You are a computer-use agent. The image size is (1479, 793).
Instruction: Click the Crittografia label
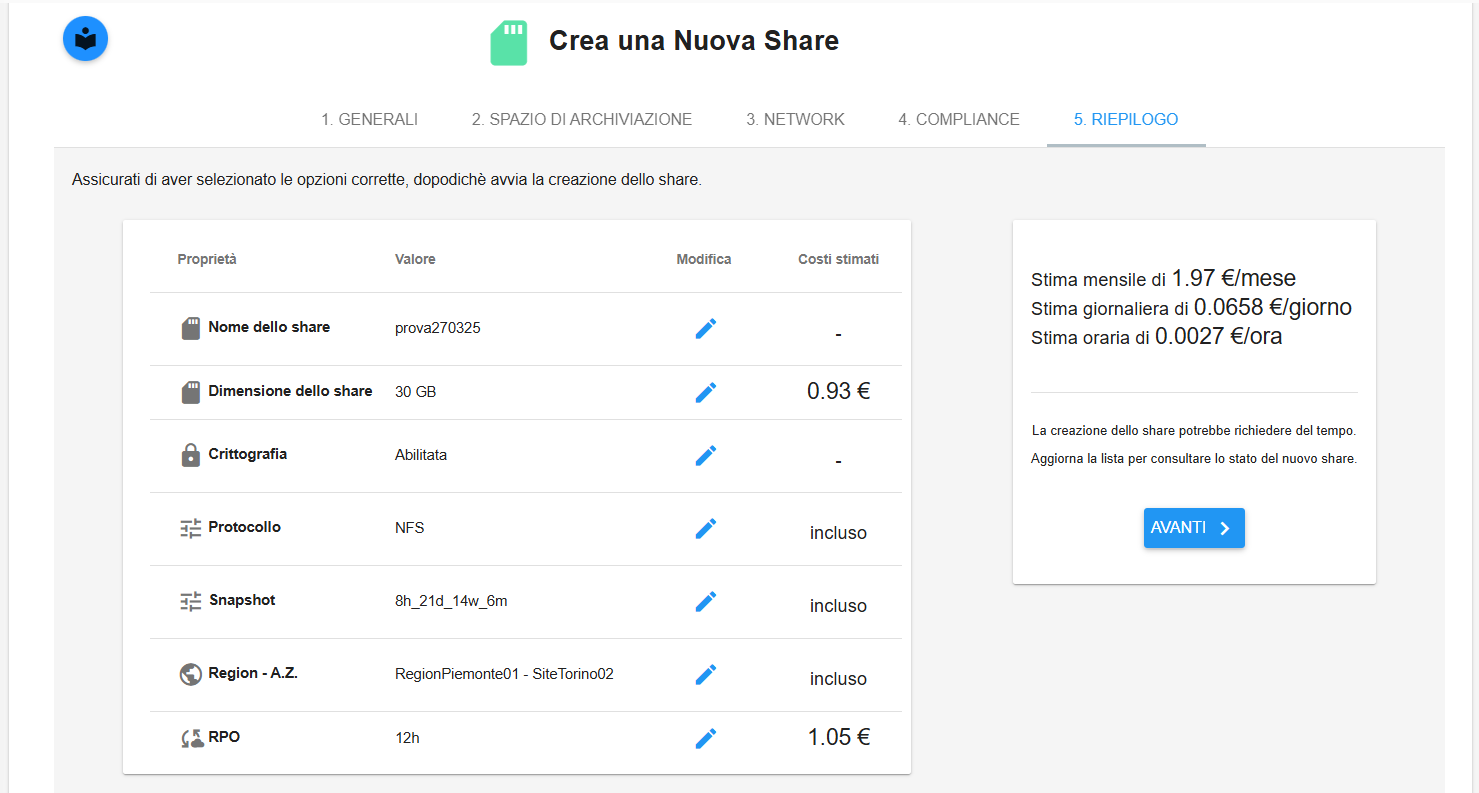tap(247, 454)
